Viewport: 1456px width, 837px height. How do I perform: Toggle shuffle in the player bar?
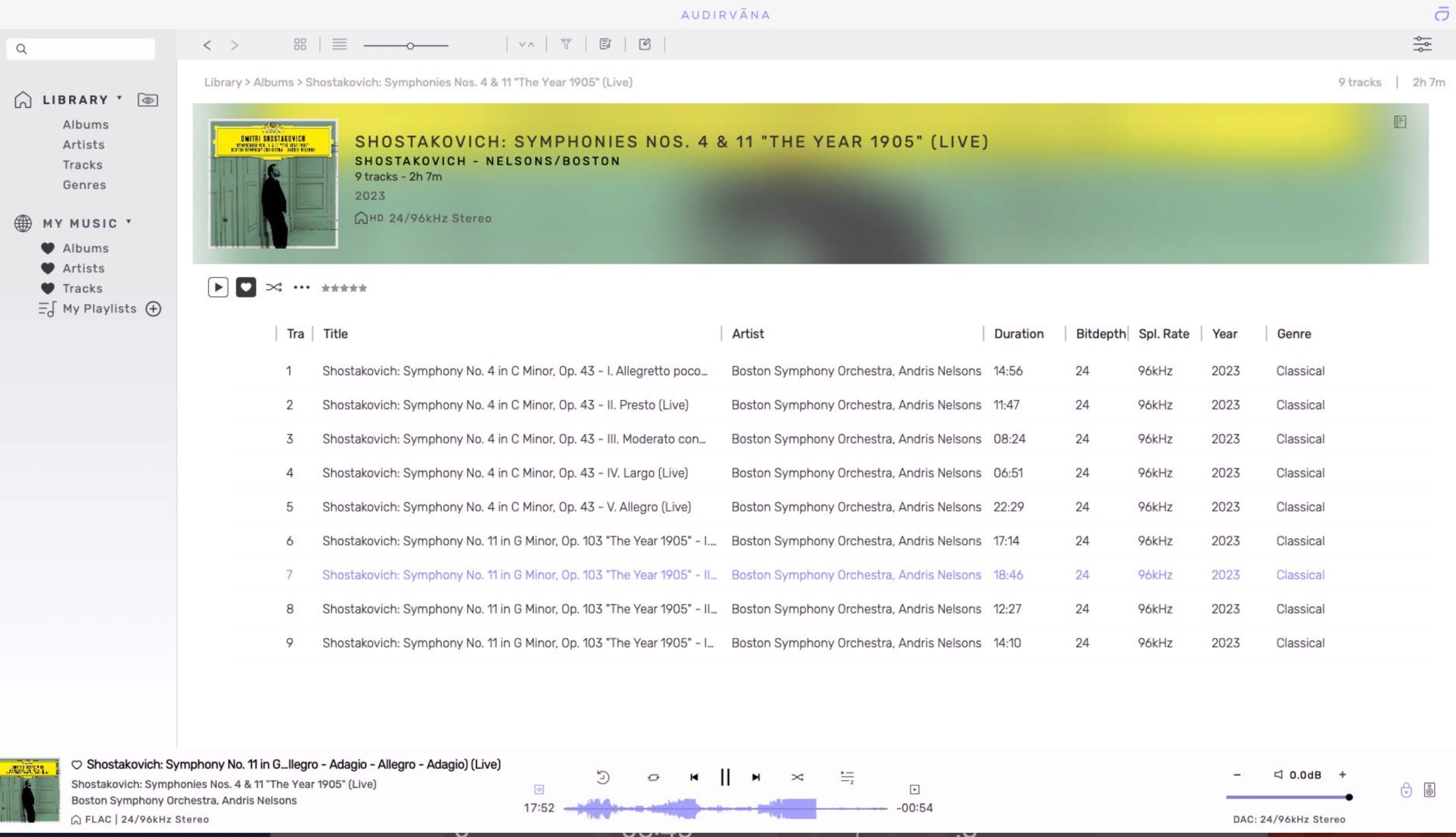(x=797, y=777)
